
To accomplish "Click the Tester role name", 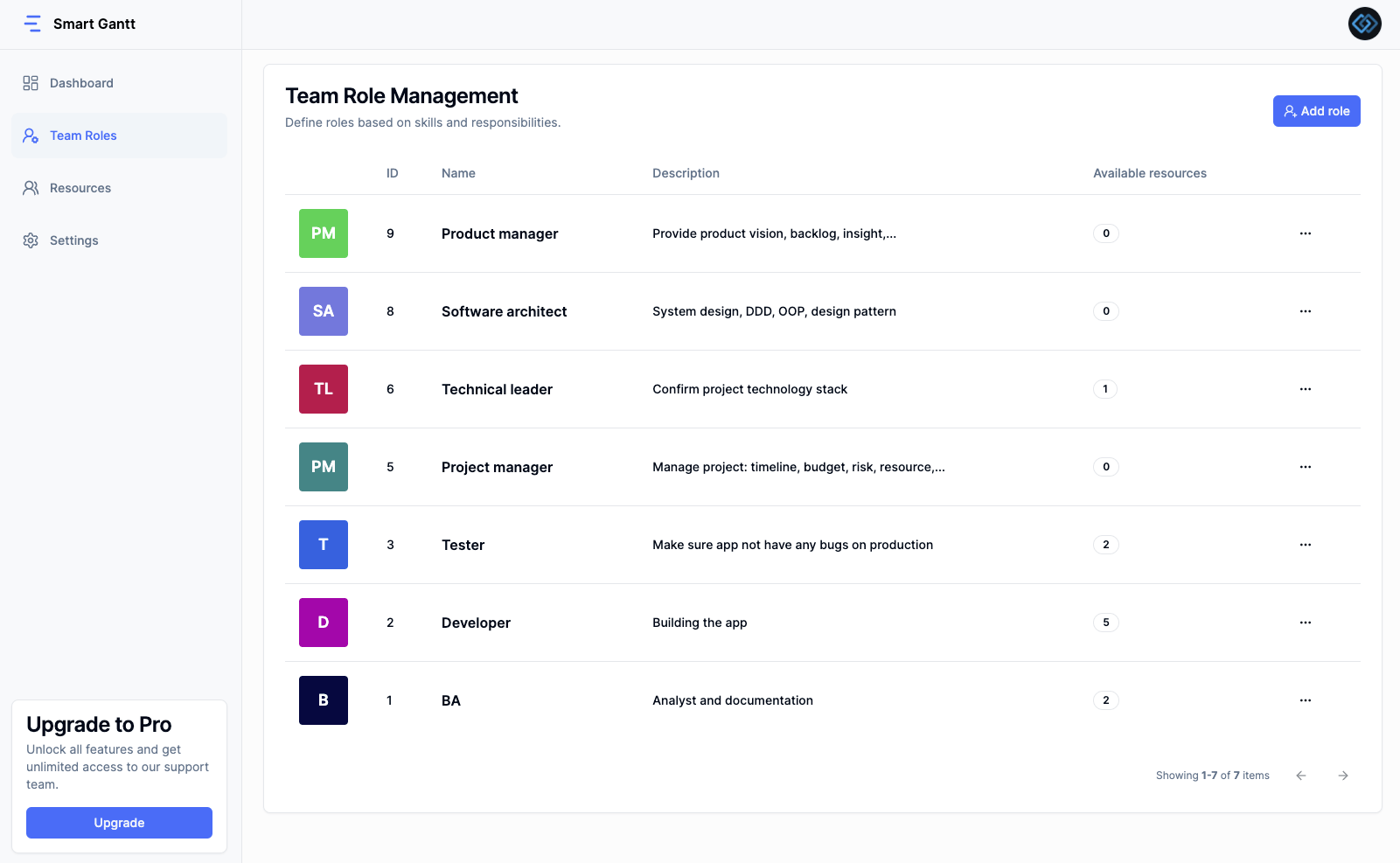I will pyautogui.click(x=463, y=545).
